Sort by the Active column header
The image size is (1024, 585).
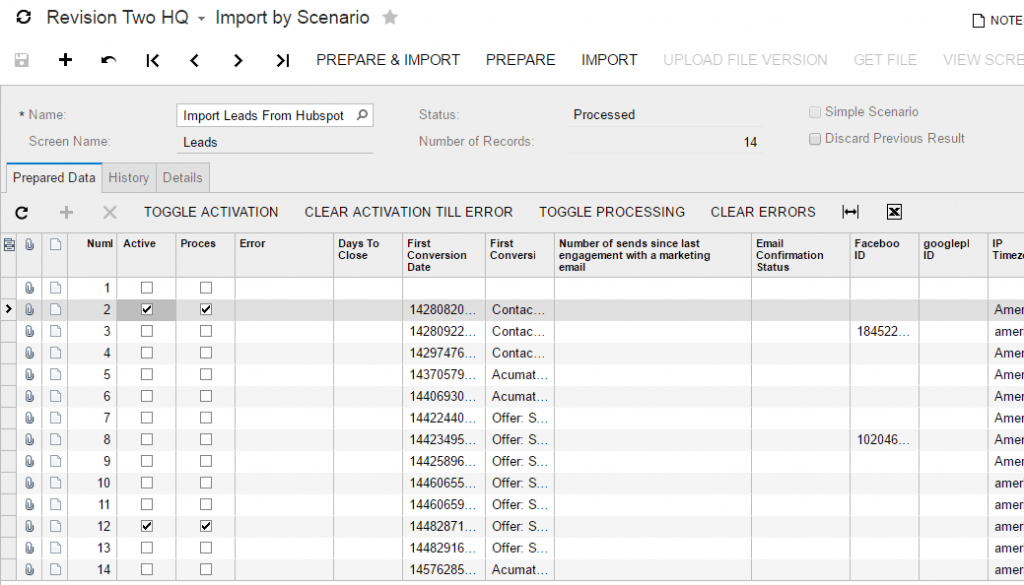(146, 255)
